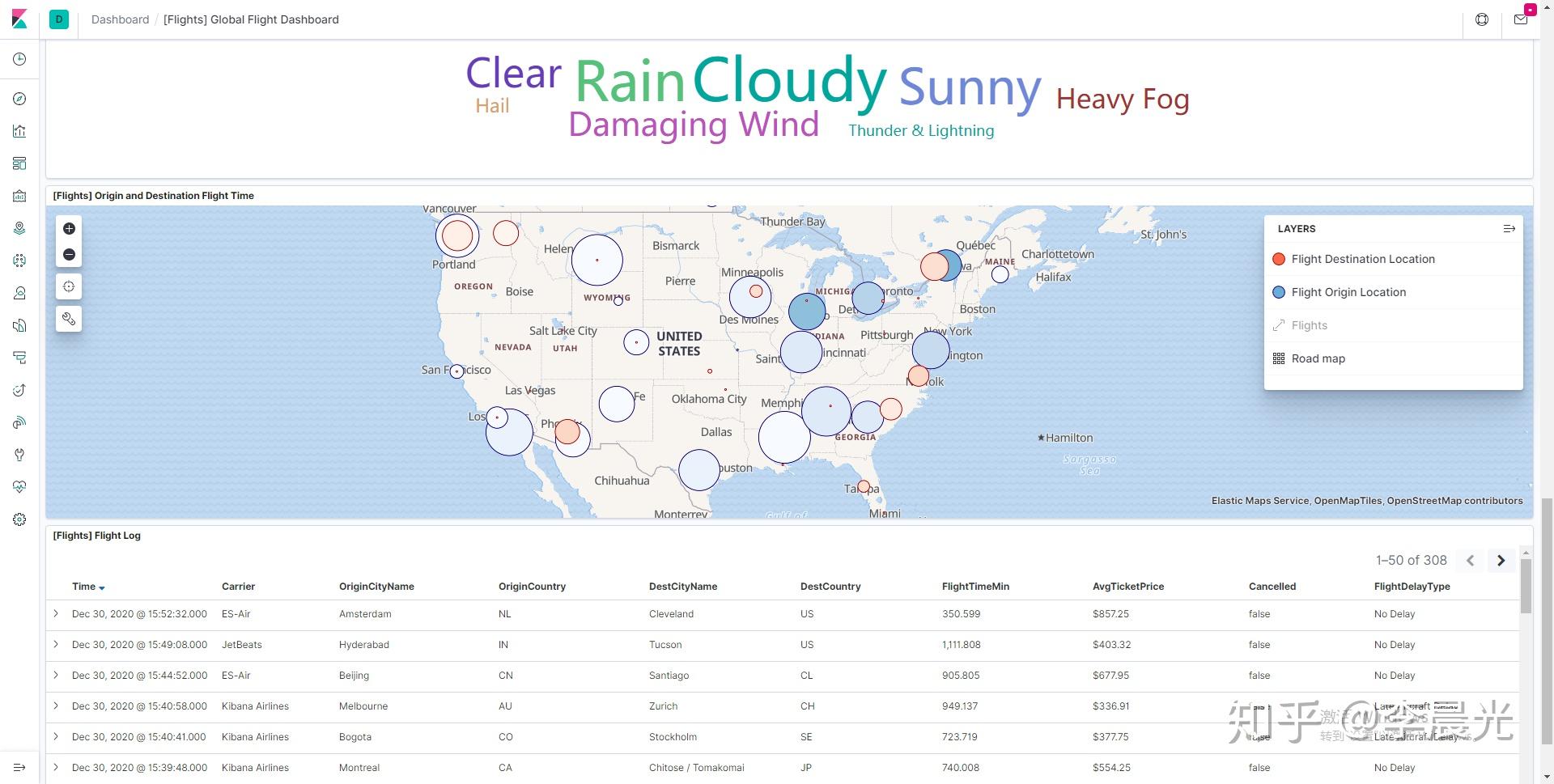Viewport: 1554px width, 784px height.
Task: Toggle Flight Destination Location layer
Action: click(x=1363, y=259)
